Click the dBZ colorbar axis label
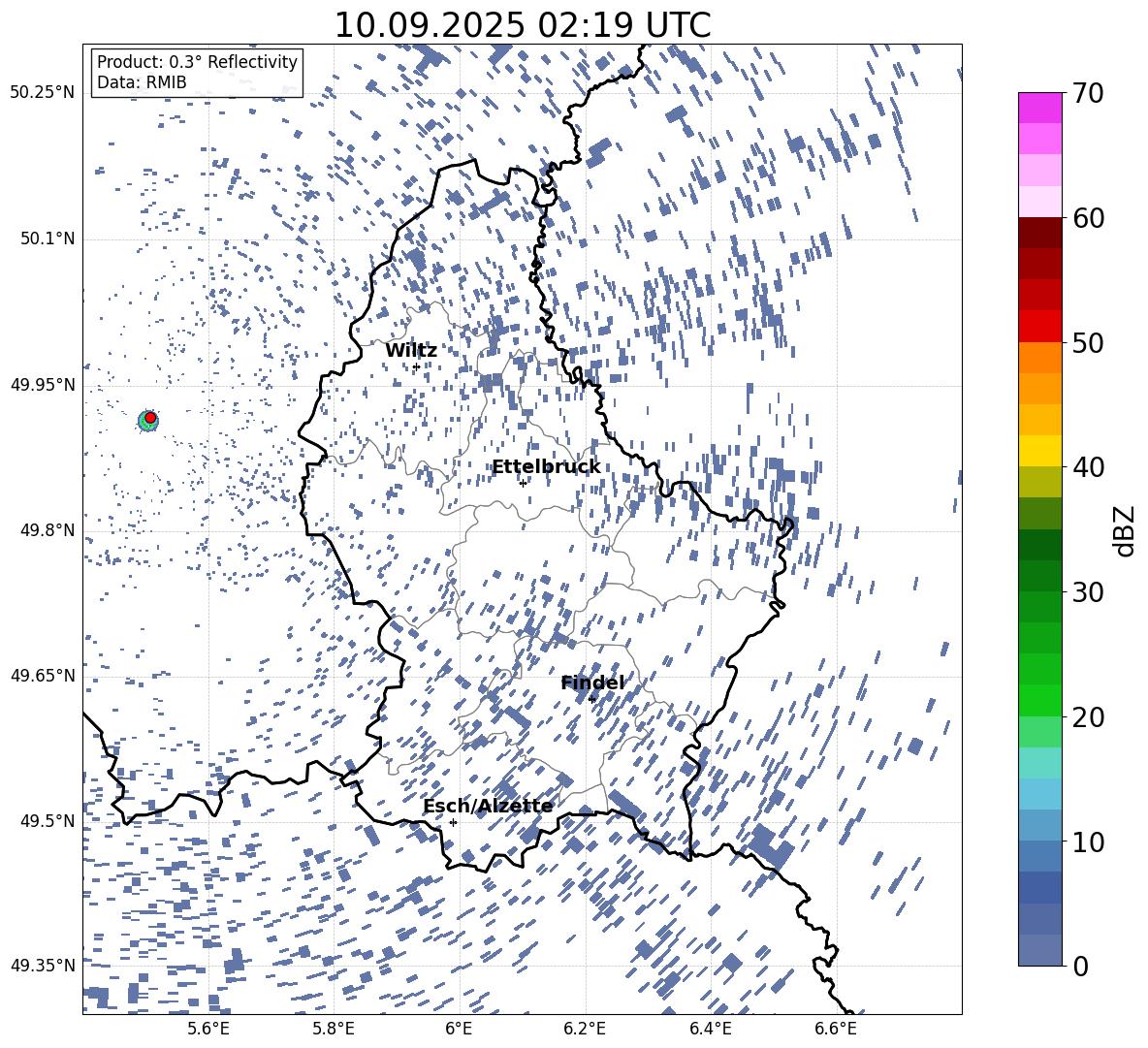The width and height of the screenshot is (1148, 1048). pos(1126,530)
